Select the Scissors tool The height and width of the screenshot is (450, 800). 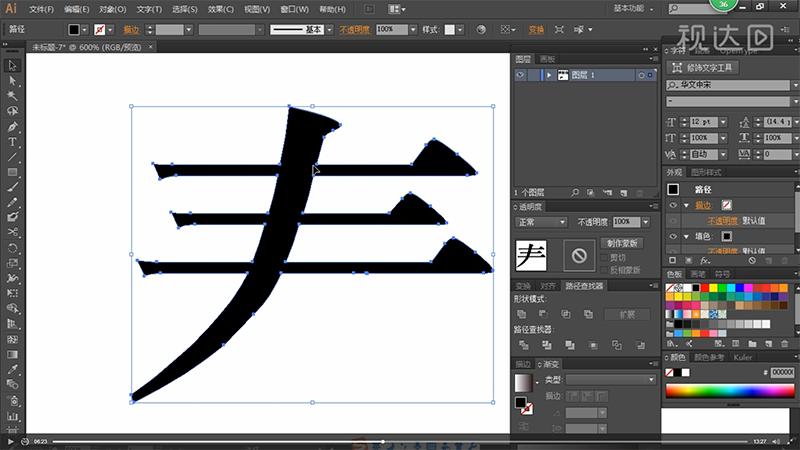click(x=12, y=232)
